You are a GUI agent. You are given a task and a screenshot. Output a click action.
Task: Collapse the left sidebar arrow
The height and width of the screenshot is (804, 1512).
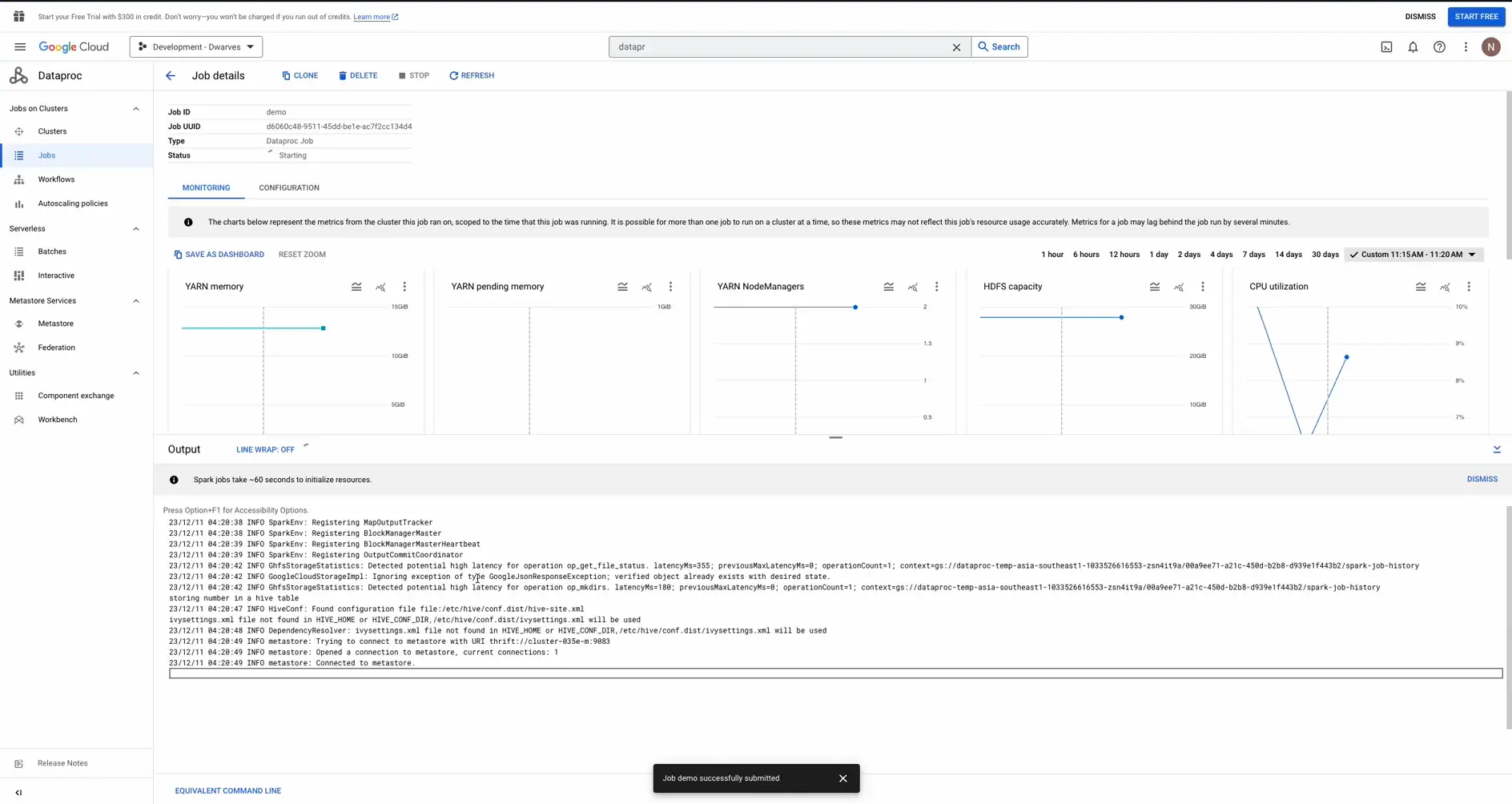(18, 793)
